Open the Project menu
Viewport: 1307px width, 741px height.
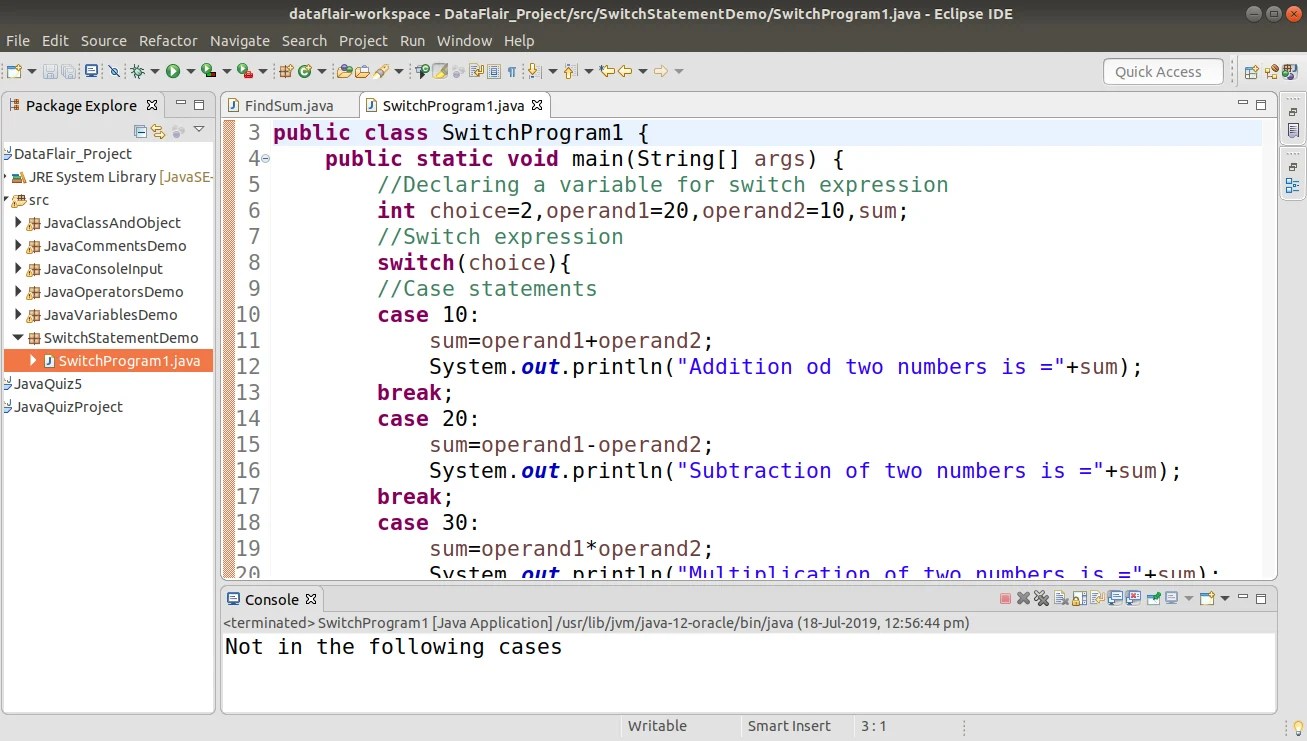[363, 41]
